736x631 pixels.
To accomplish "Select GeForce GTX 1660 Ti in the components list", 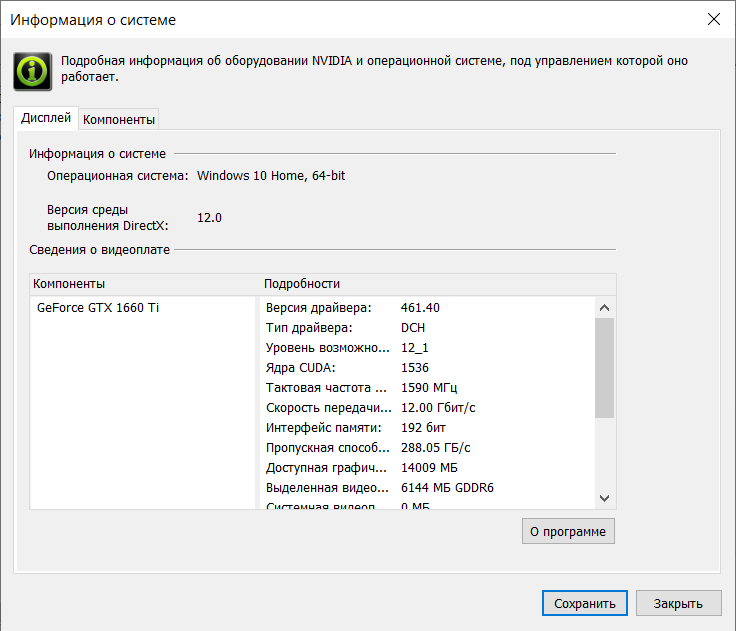I will click(x=98, y=308).
